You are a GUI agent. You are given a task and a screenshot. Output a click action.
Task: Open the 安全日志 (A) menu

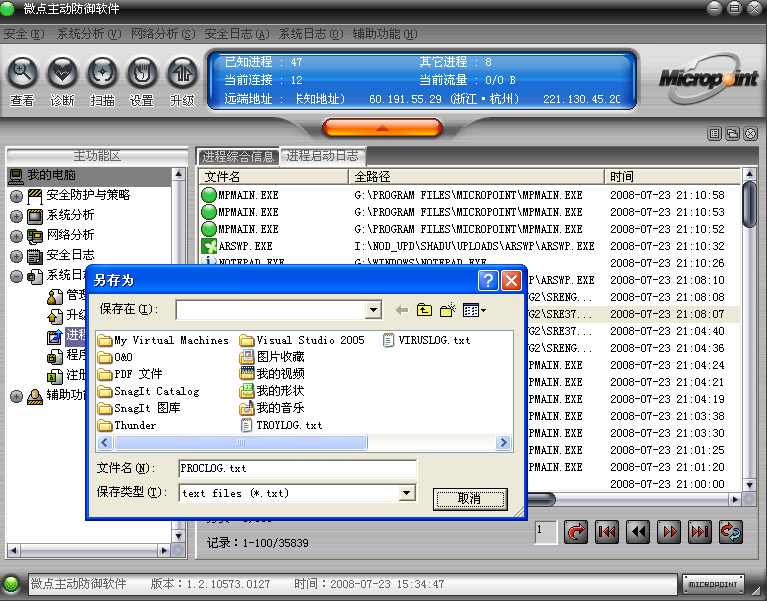pyautogui.click(x=237, y=34)
